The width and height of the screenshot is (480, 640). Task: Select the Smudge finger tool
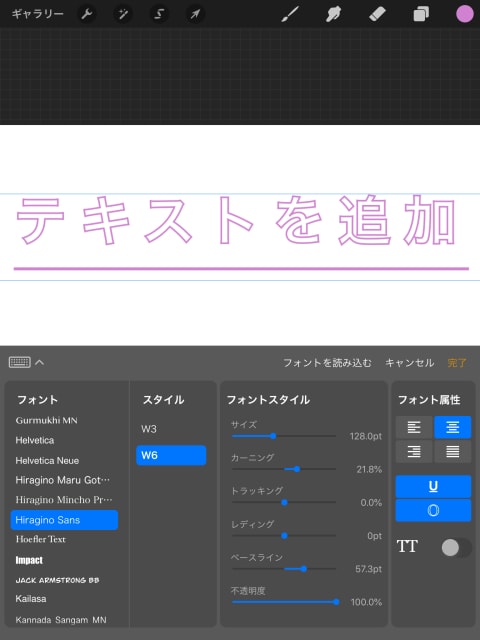point(333,15)
